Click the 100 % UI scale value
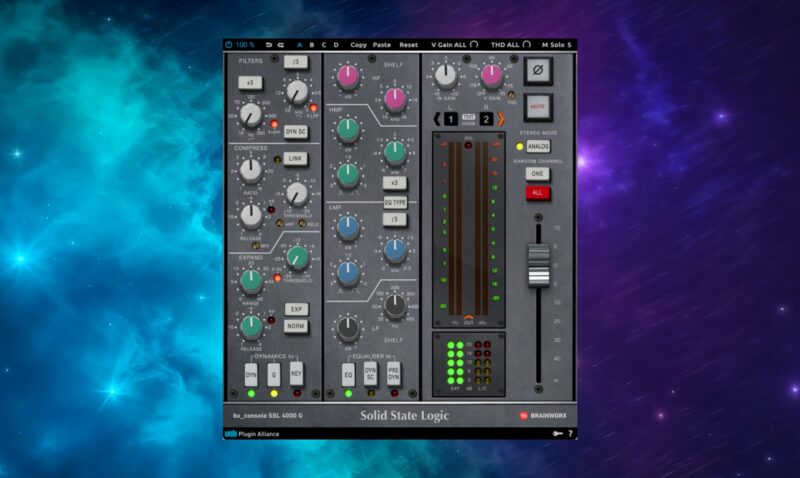 pyautogui.click(x=245, y=45)
